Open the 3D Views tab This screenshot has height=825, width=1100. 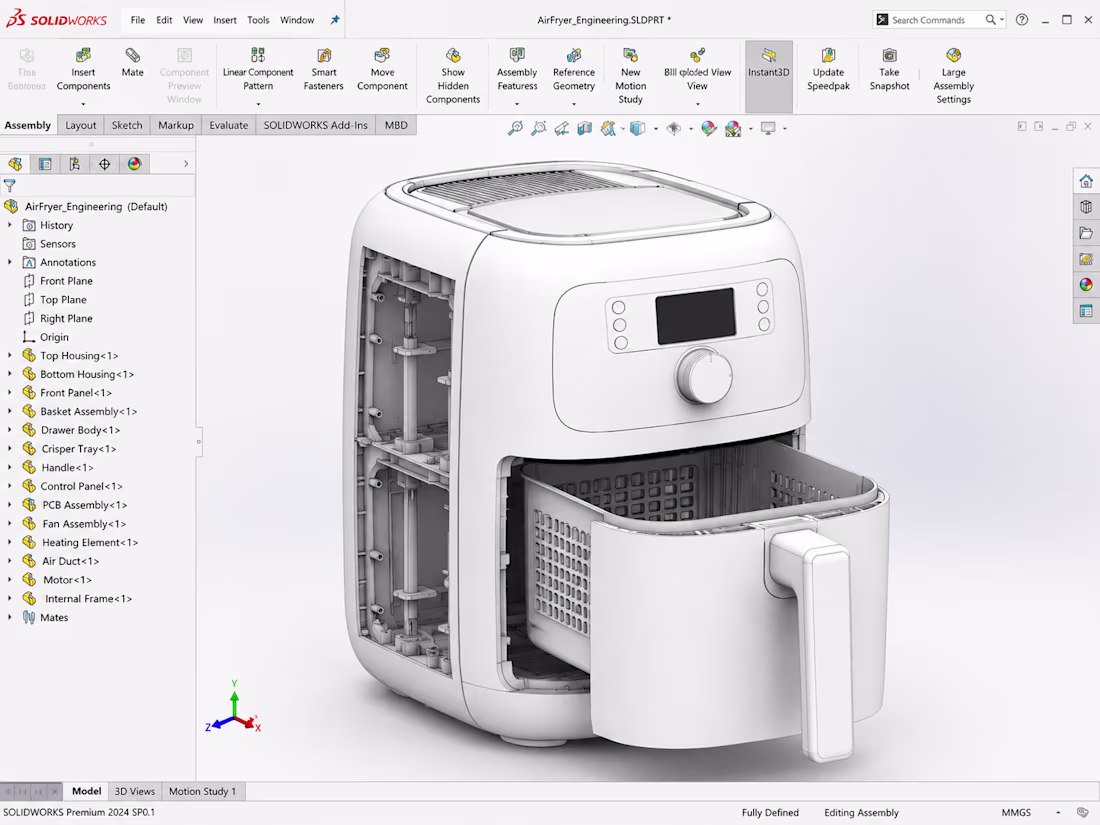click(x=135, y=791)
